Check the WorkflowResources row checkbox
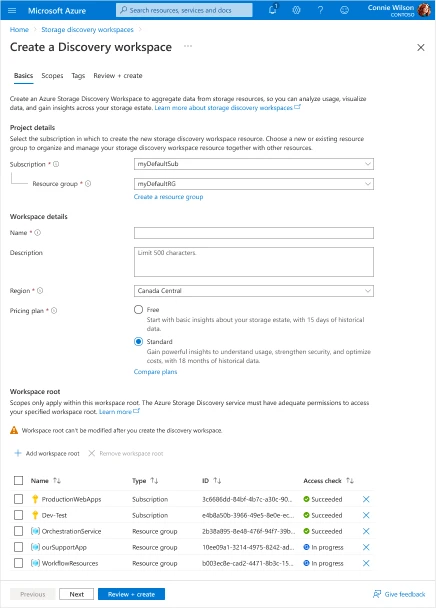 pos(18,563)
